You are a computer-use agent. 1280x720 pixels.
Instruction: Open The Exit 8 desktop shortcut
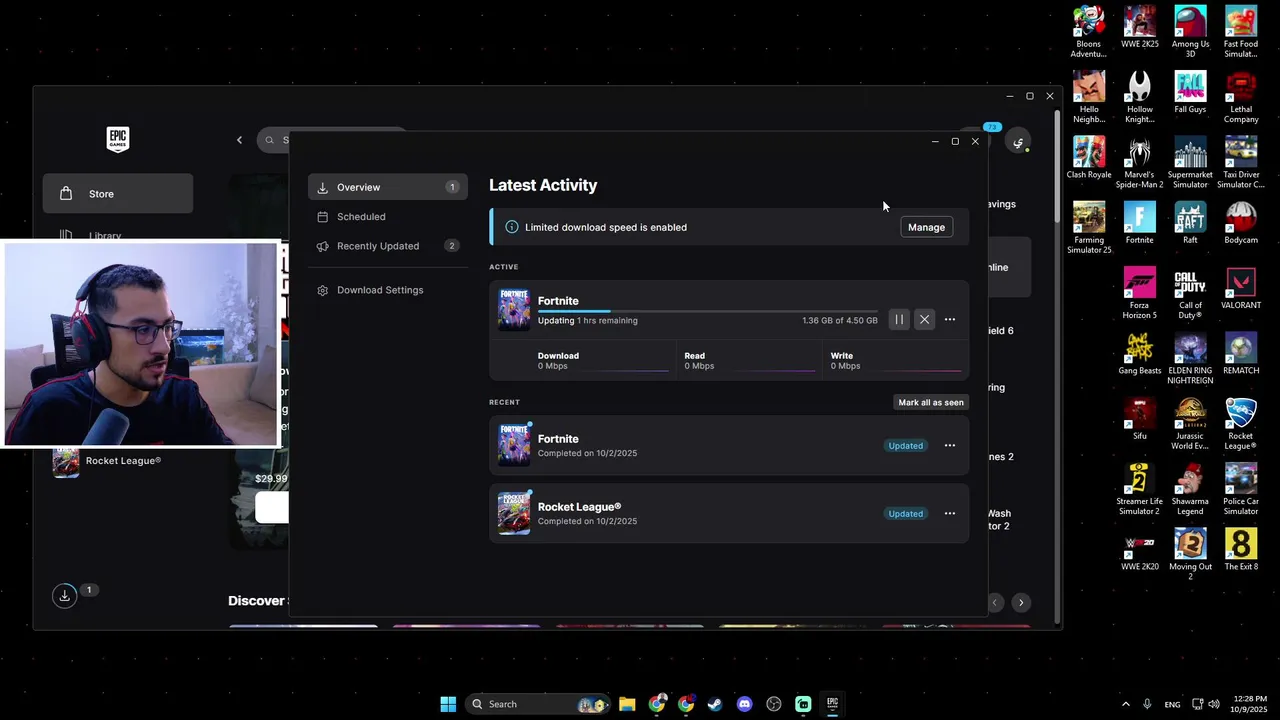point(1241,549)
